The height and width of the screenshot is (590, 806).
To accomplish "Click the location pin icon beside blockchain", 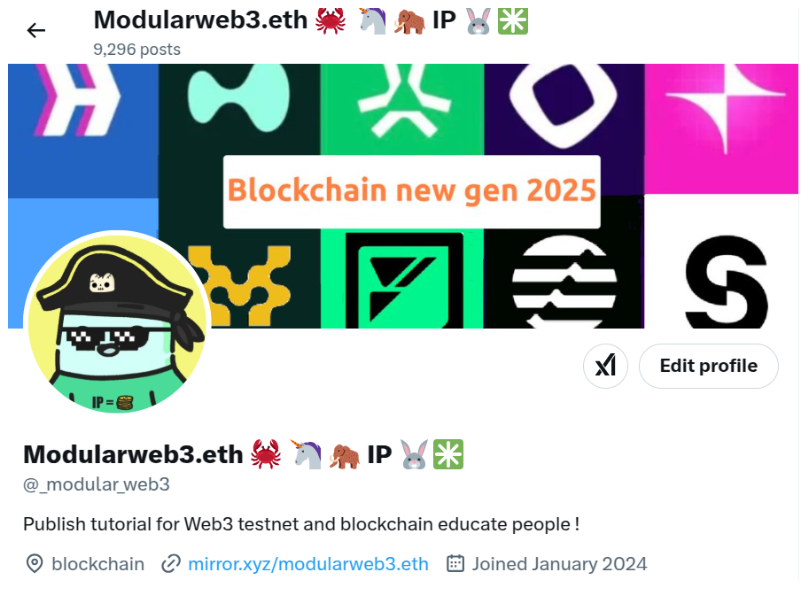I will pos(34,564).
